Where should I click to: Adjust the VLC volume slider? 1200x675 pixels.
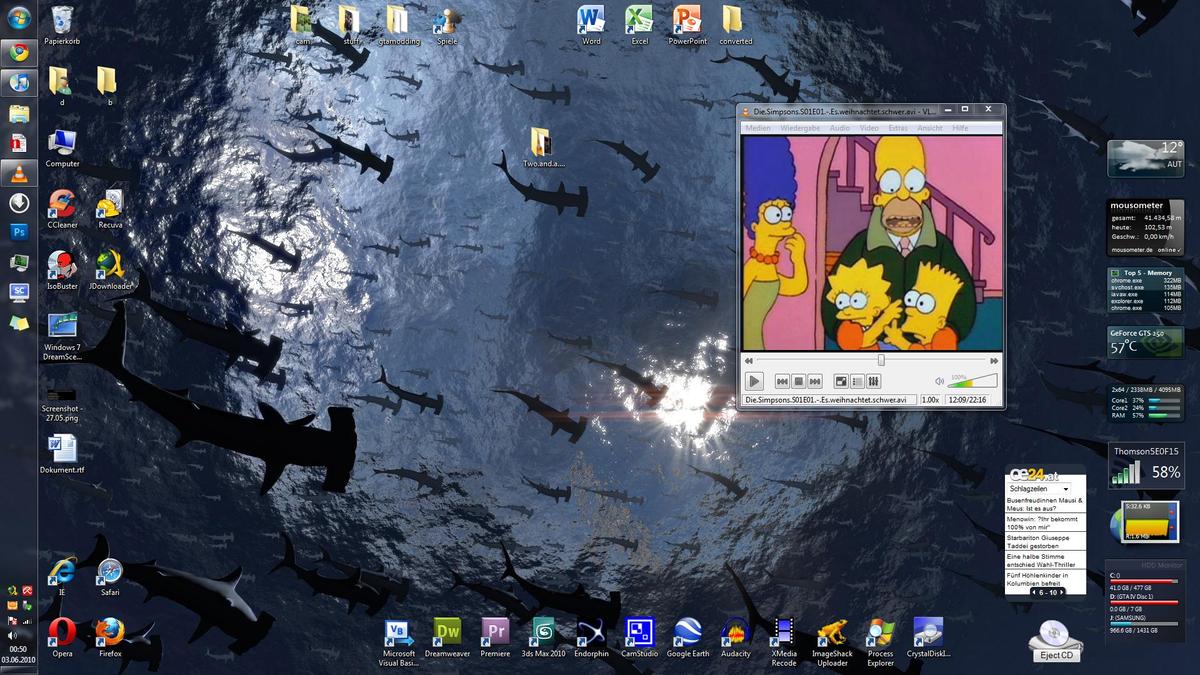973,380
